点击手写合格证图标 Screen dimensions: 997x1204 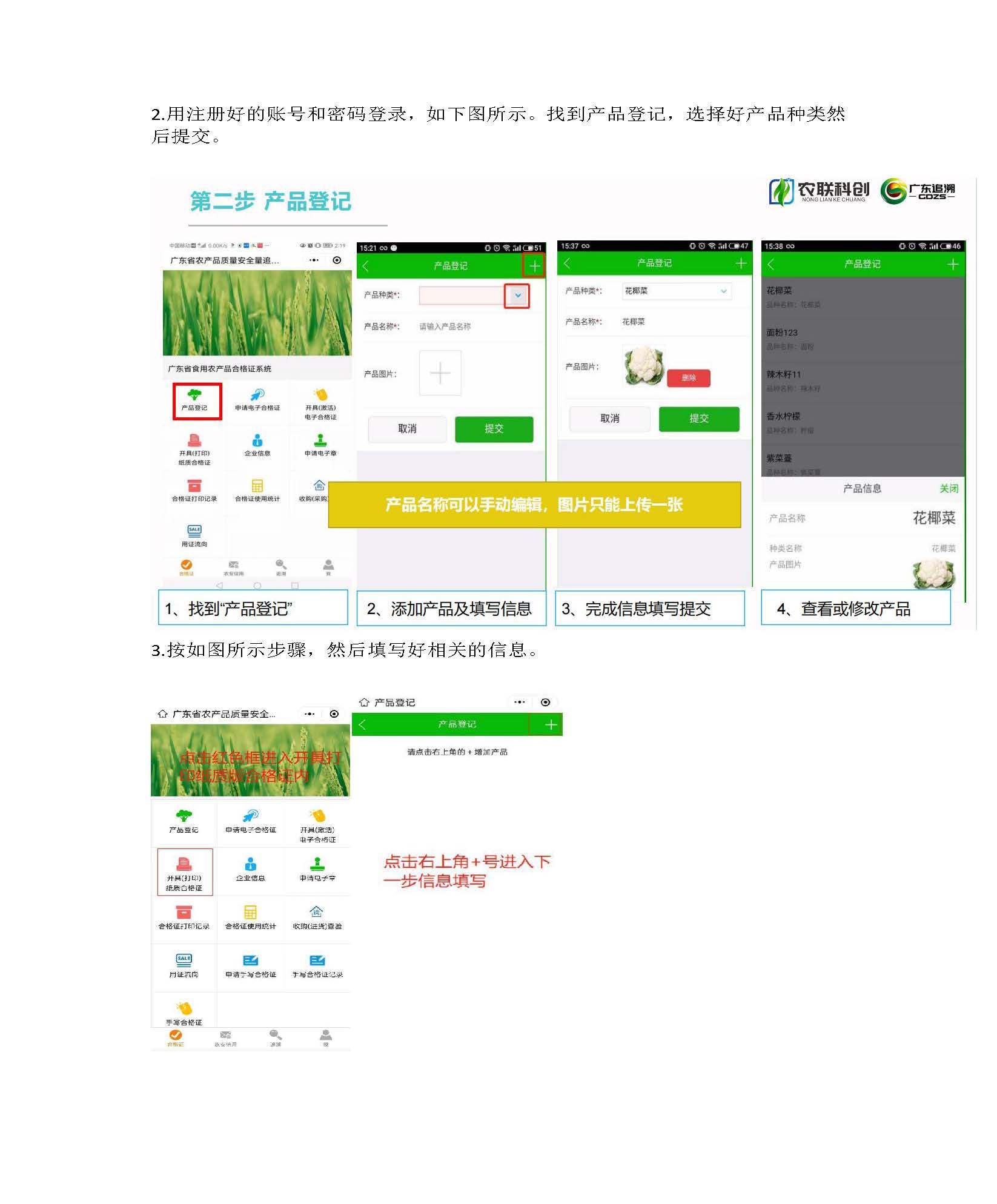184,1013
